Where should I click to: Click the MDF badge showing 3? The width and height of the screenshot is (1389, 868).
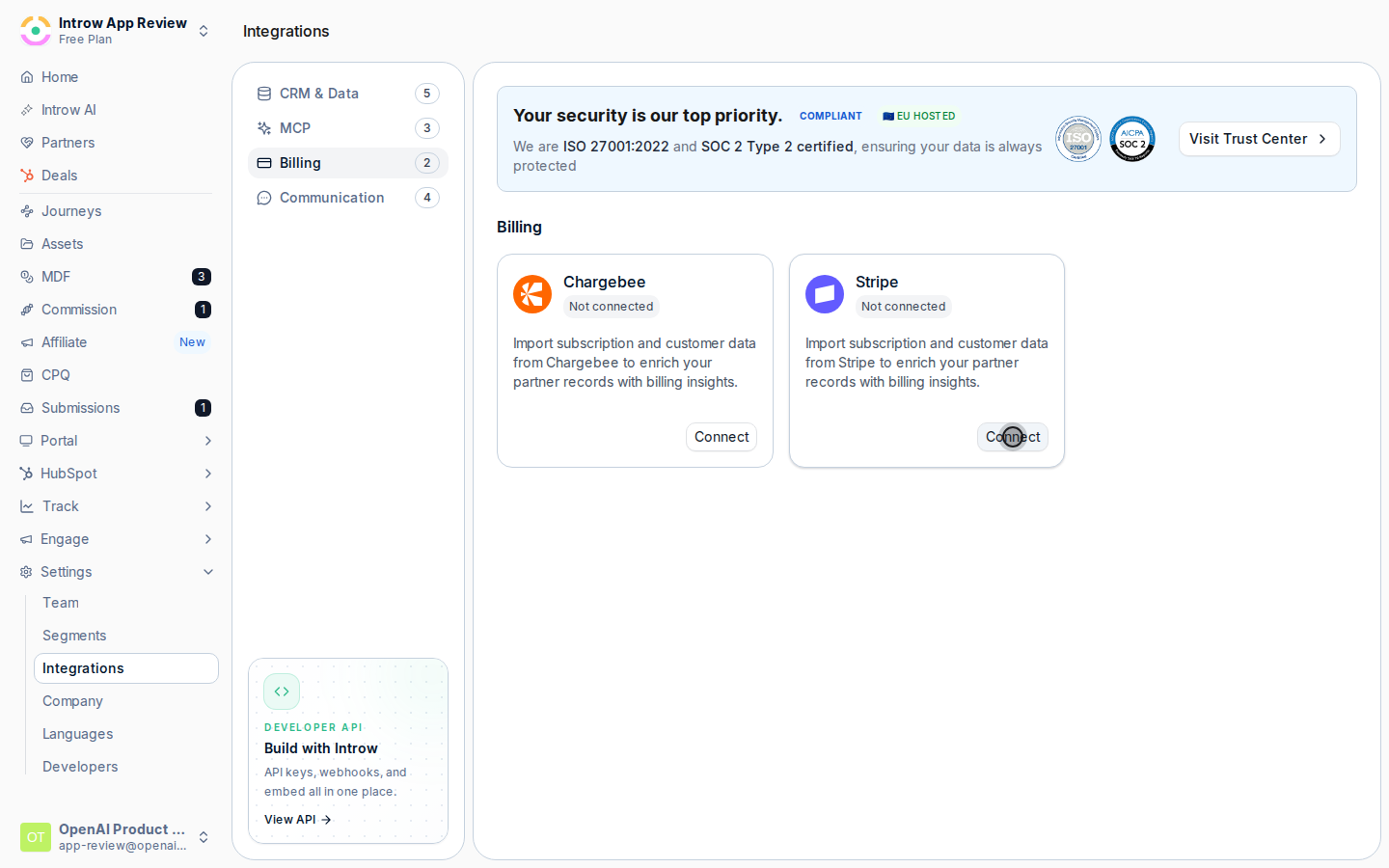coord(202,277)
